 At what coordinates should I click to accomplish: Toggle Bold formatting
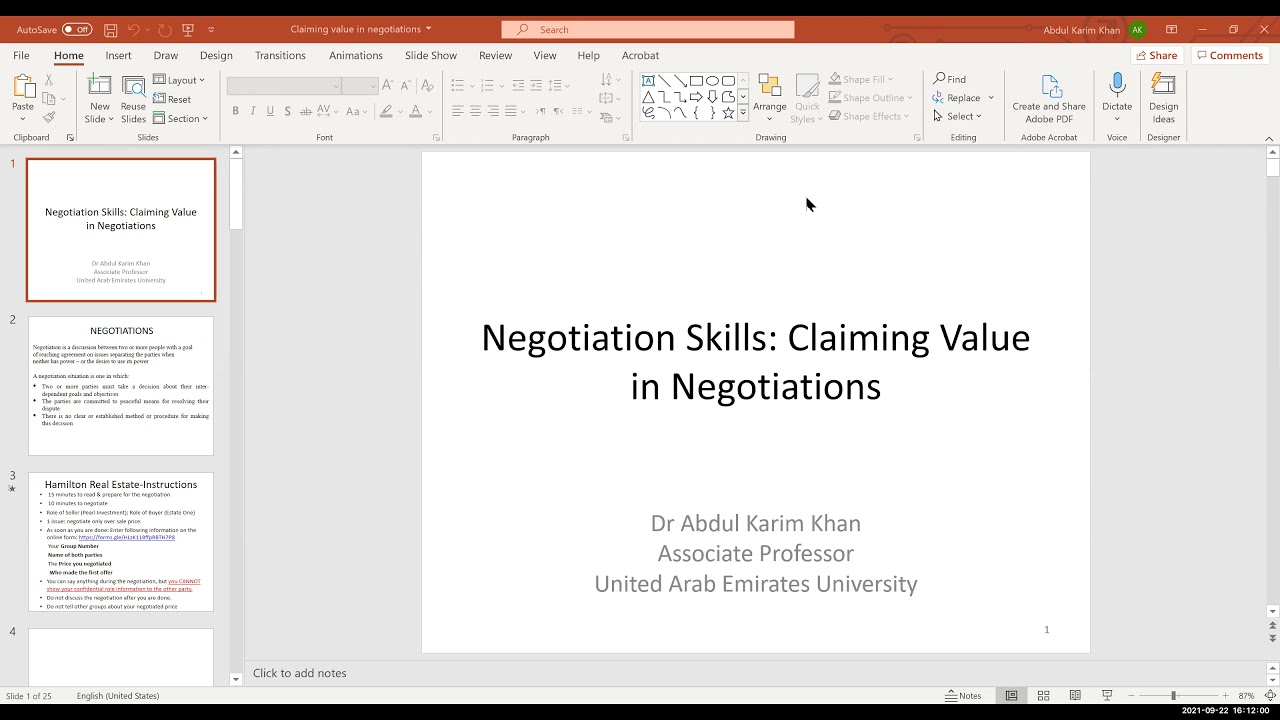point(235,111)
